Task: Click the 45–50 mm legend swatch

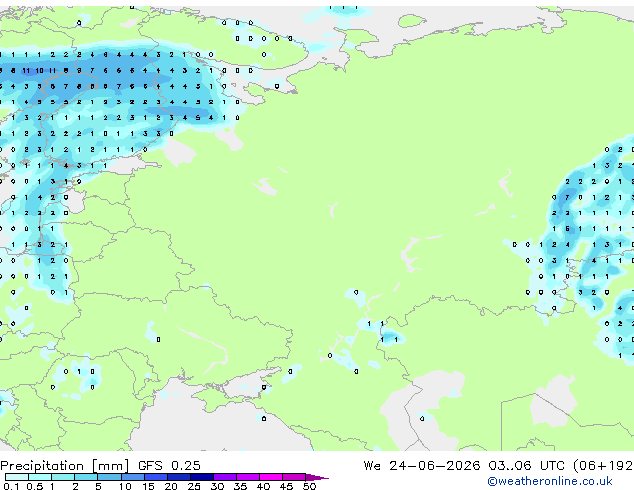Action: click(294, 477)
